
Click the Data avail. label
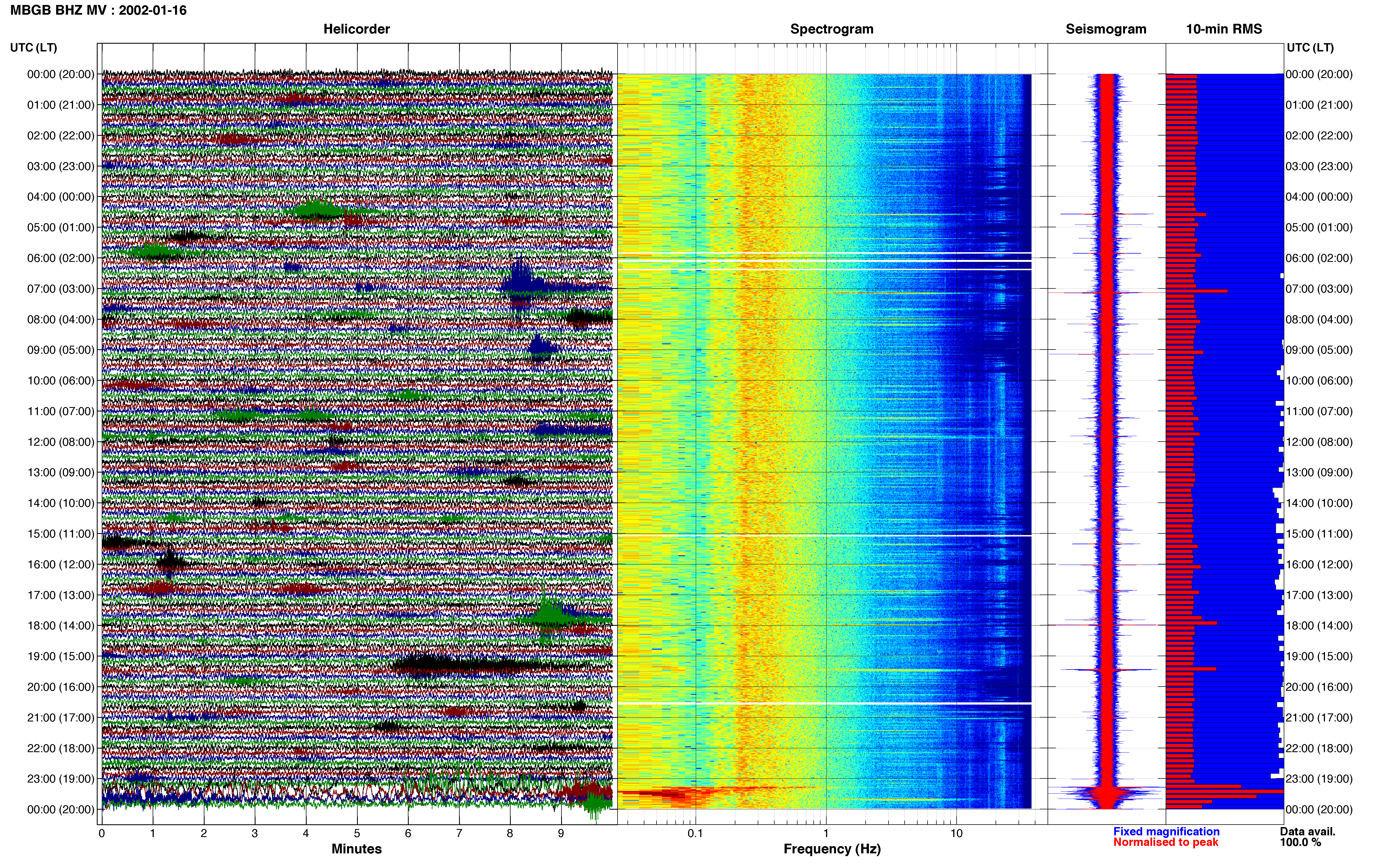[1308, 831]
